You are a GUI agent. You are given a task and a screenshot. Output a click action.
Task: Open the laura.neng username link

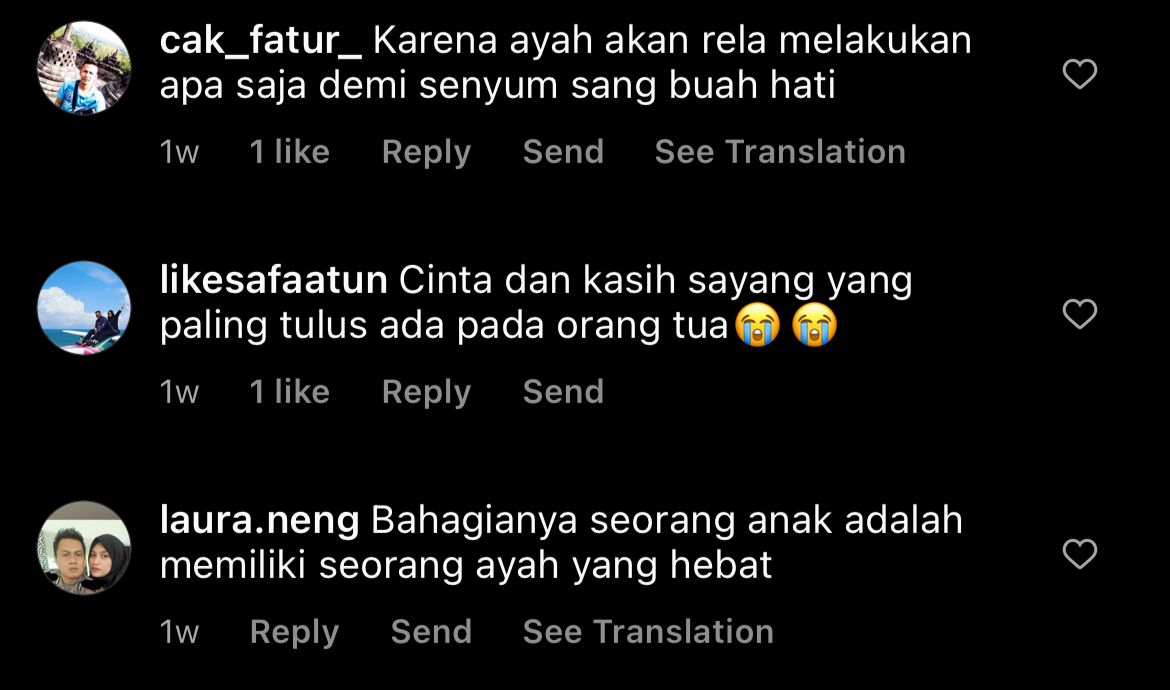(259, 520)
